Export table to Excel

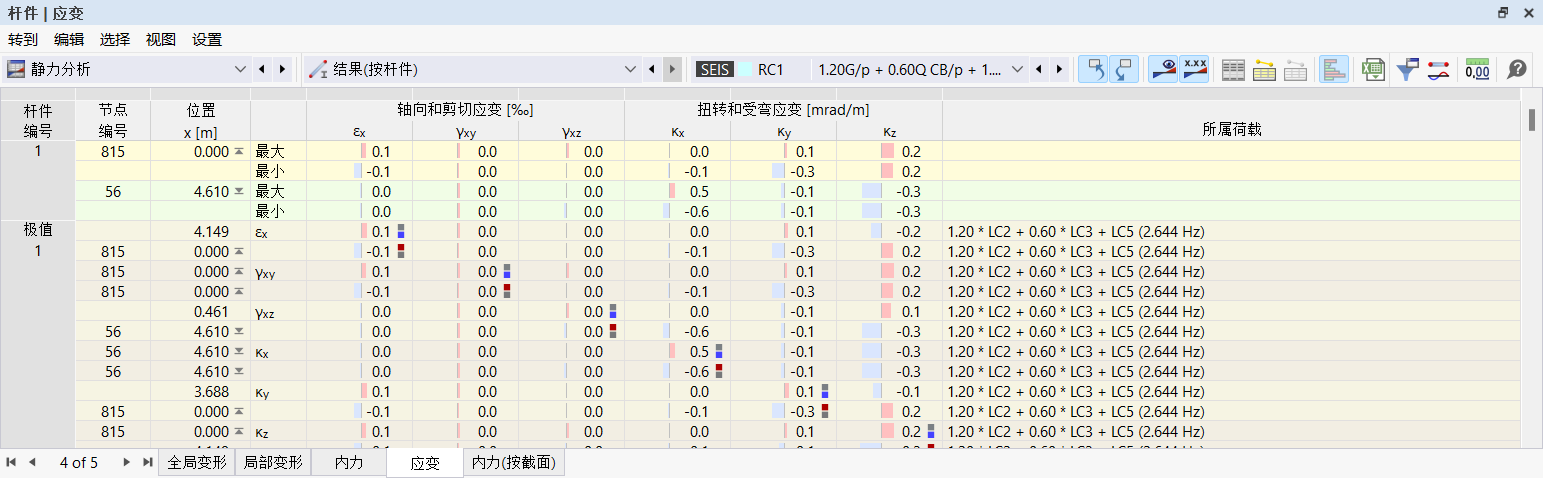pyautogui.click(x=1374, y=69)
